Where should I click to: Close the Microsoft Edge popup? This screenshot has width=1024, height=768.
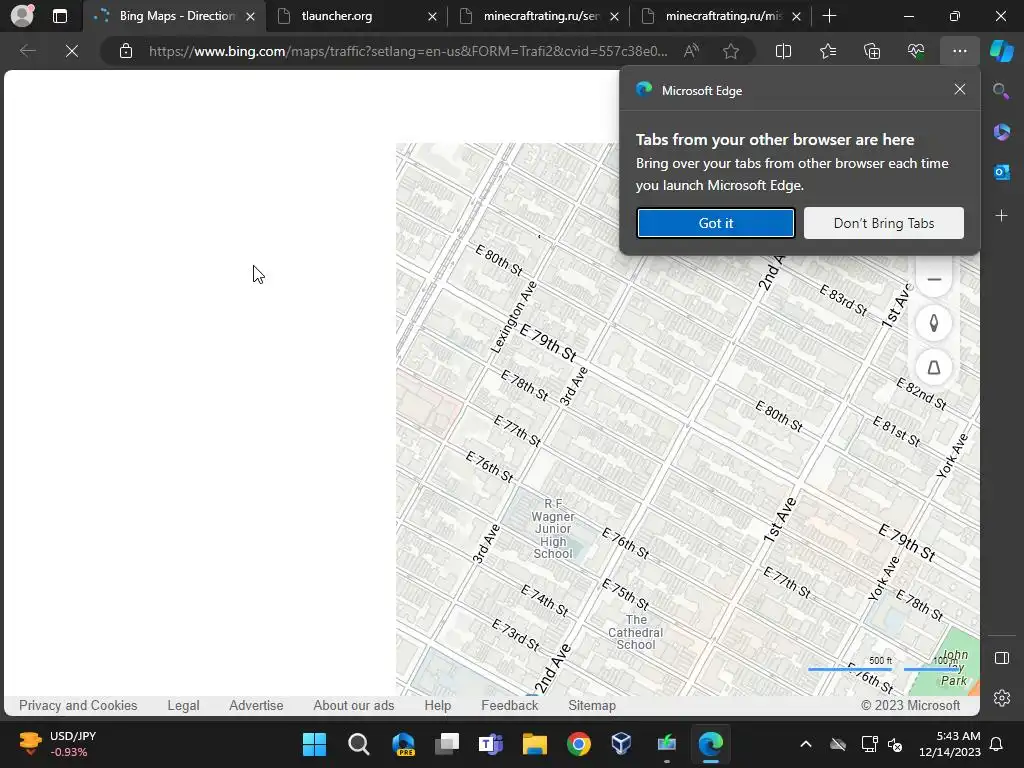click(959, 89)
